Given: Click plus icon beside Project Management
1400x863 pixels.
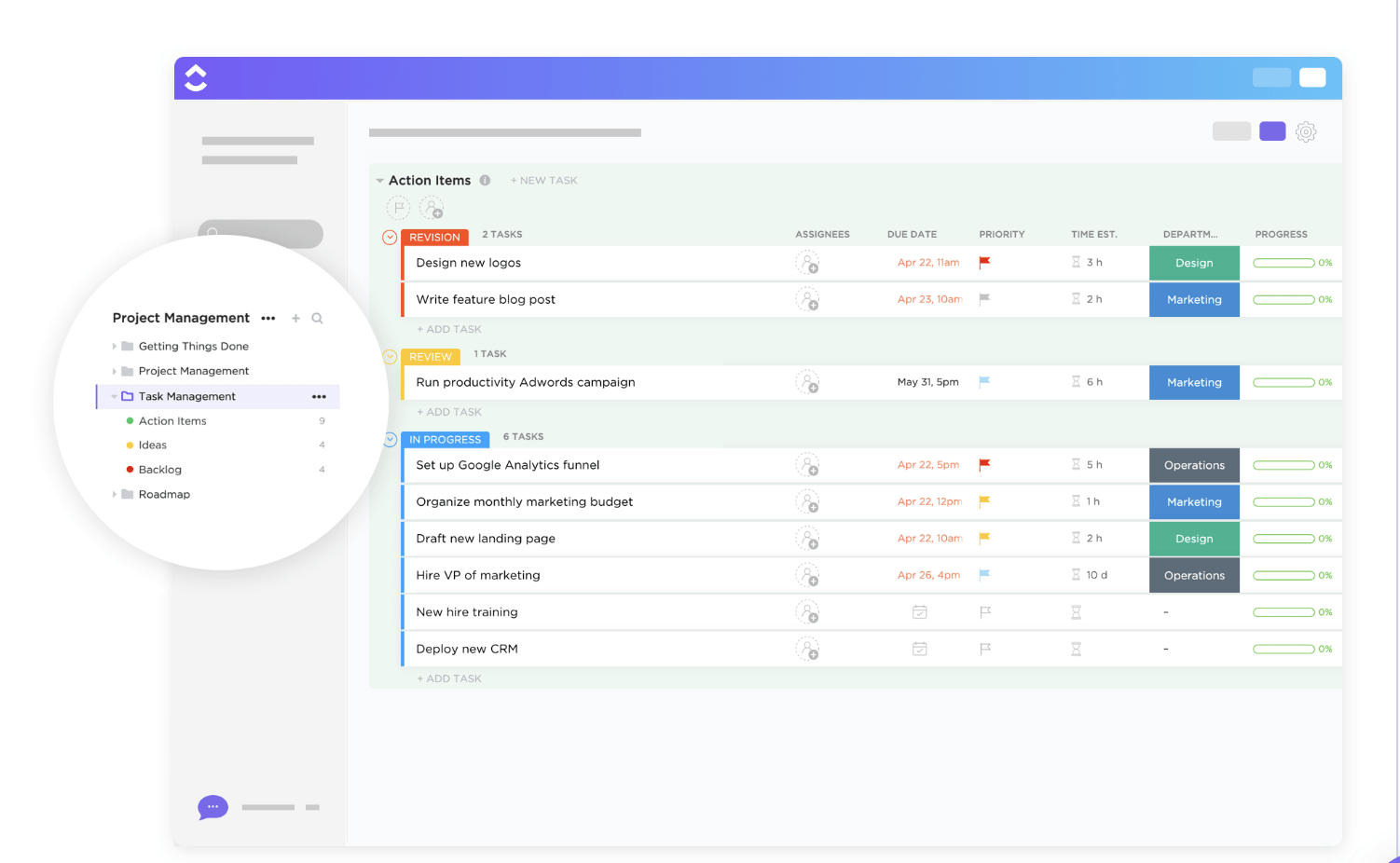Looking at the screenshot, I should tap(295, 319).
